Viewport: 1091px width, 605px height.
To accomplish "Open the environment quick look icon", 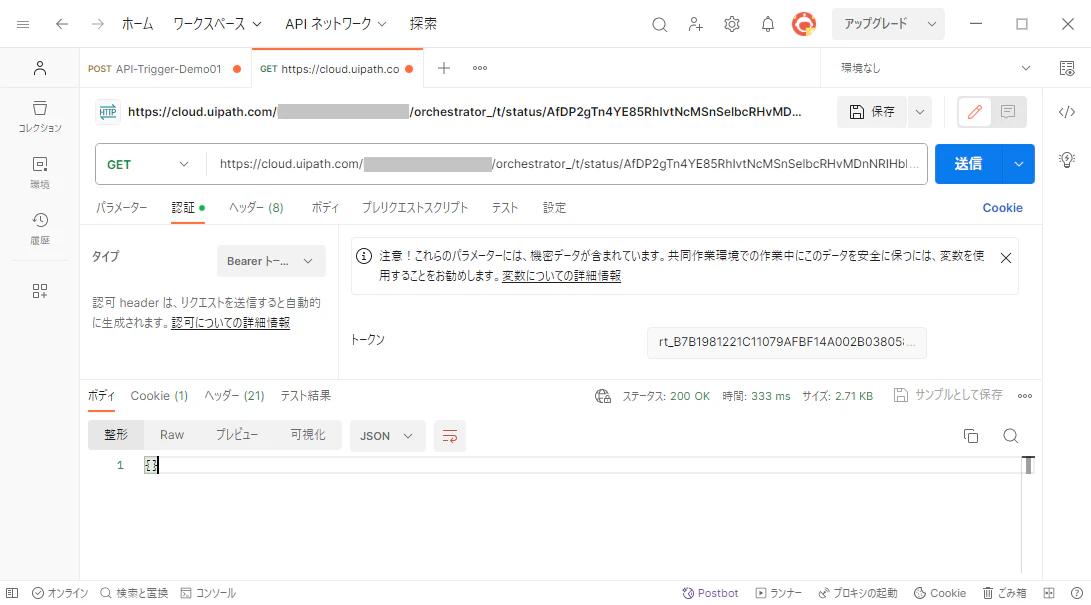I will pos(1067,68).
